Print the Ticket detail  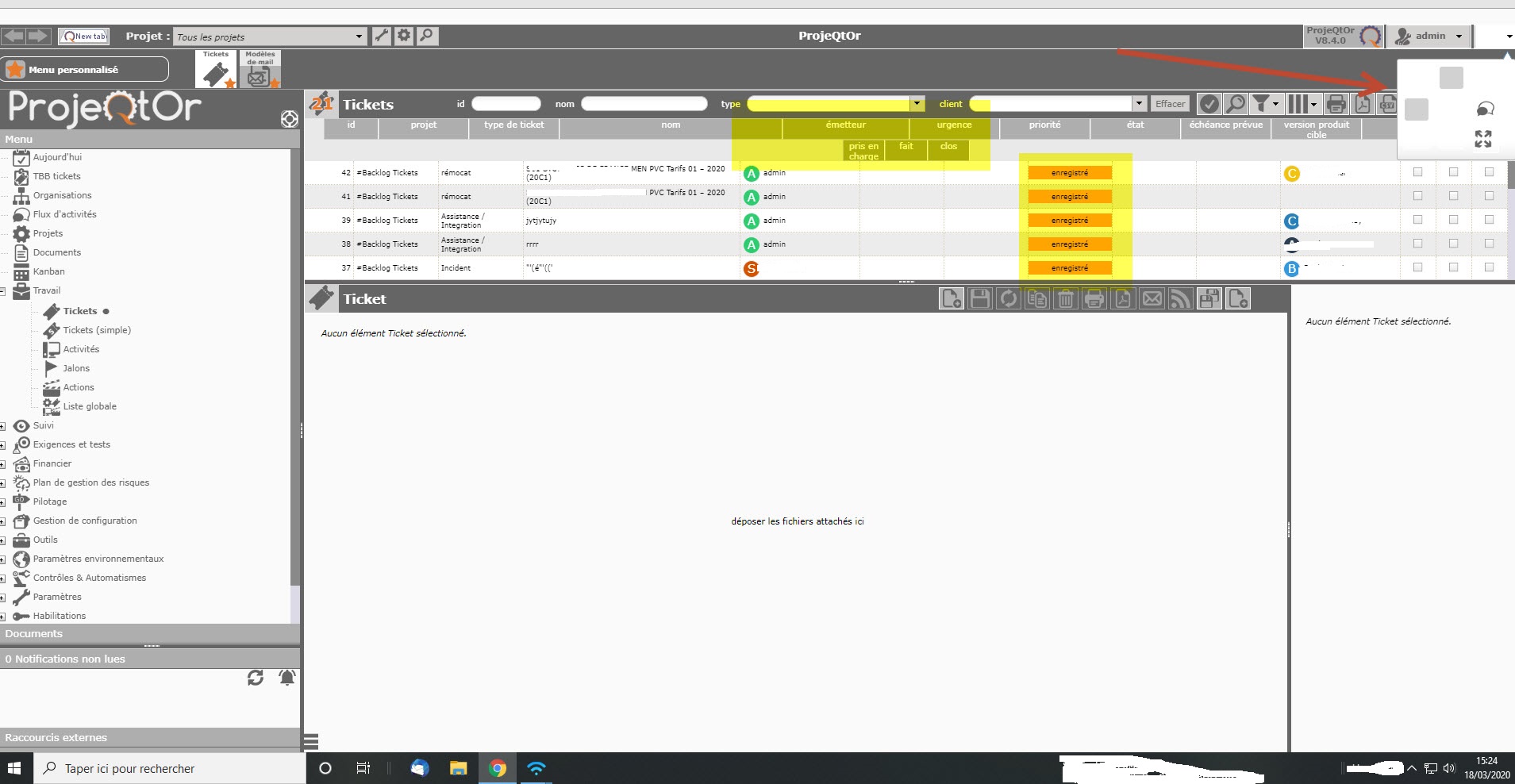[x=1094, y=299]
